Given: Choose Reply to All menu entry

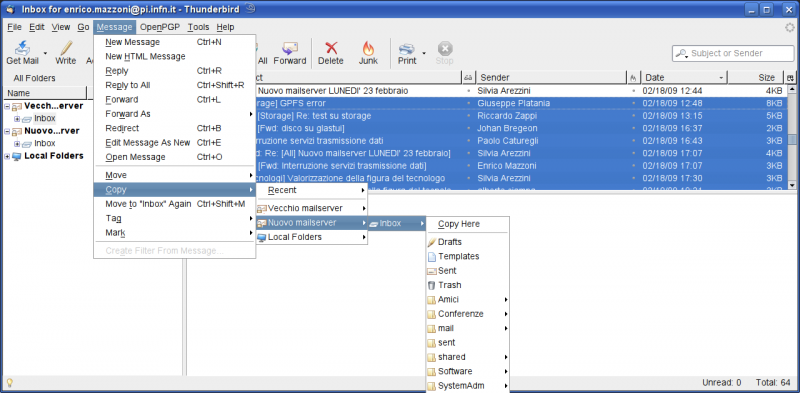Looking at the screenshot, I should pos(174,85).
